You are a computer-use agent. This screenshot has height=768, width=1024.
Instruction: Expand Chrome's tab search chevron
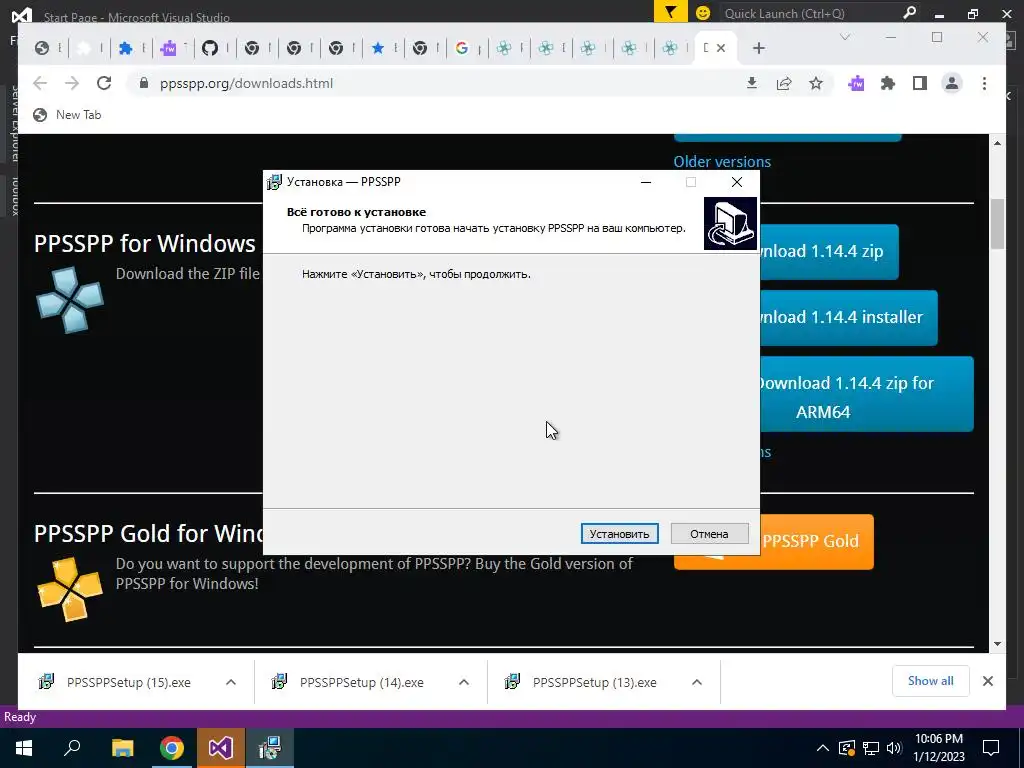coord(844,37)
